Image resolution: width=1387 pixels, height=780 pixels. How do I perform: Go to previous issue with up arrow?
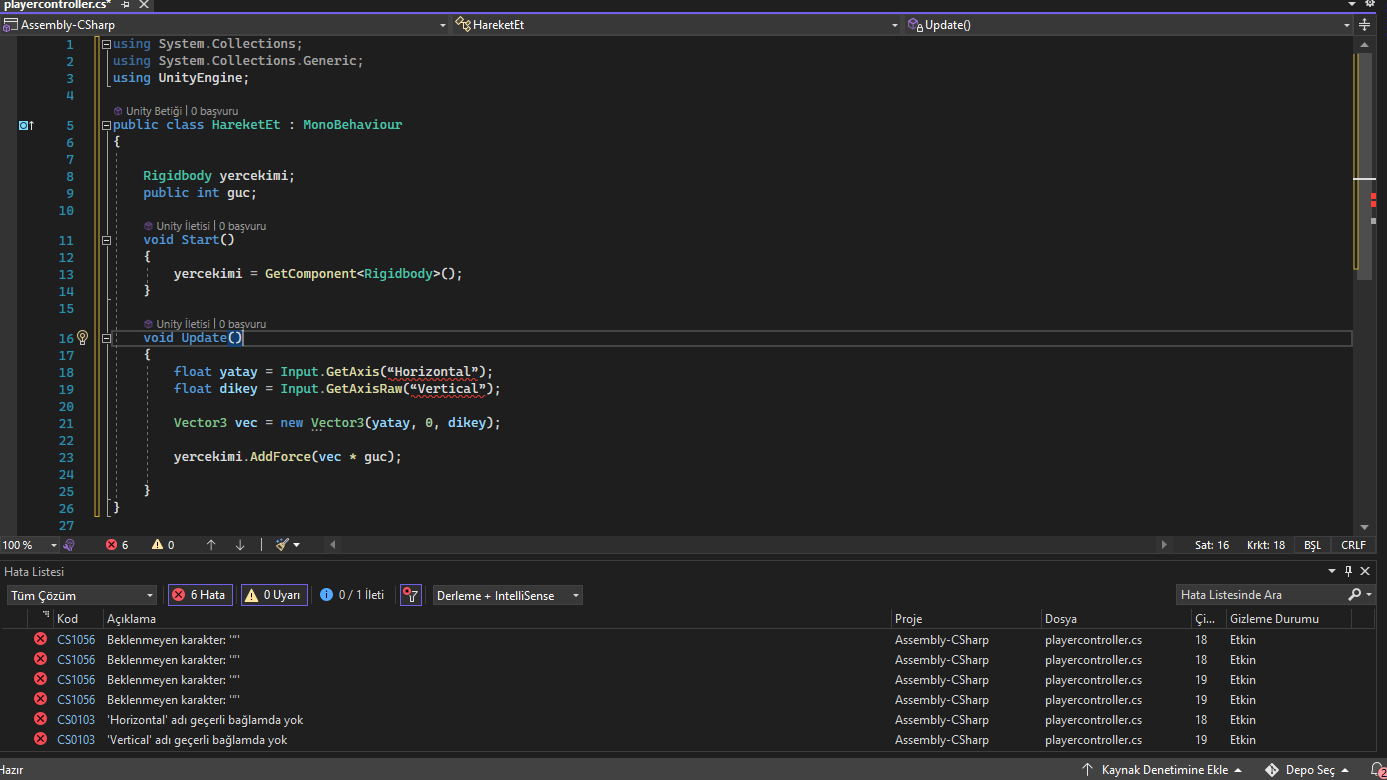(x=211, y=545)
